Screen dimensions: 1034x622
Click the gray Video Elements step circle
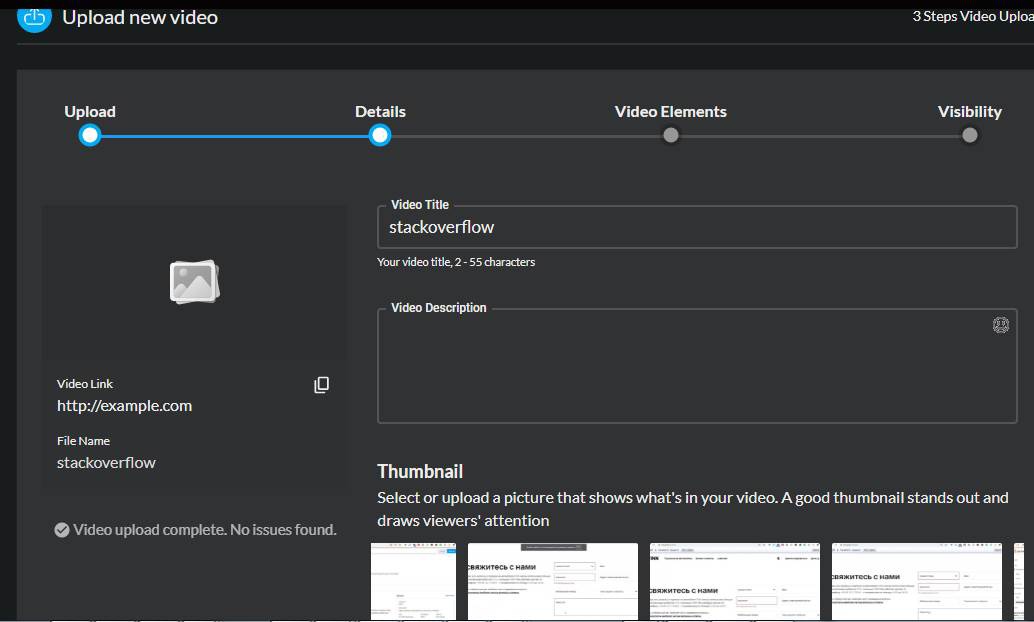click(671, 135)
